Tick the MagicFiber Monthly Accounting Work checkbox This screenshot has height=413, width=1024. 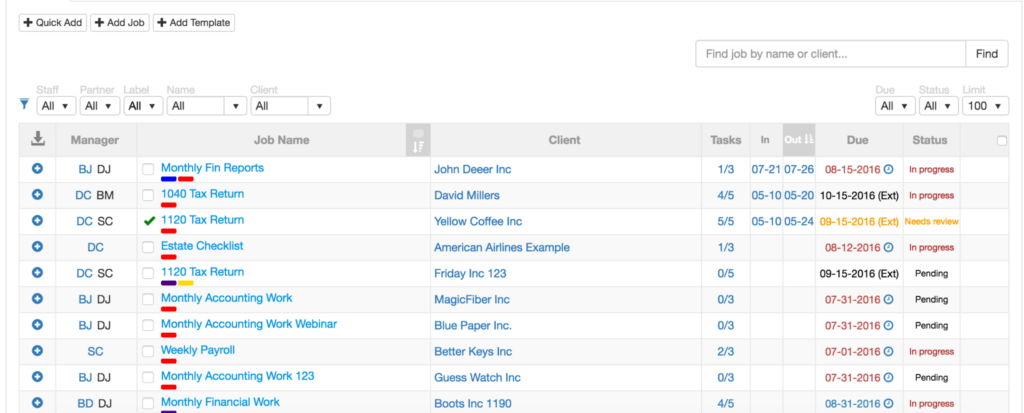[149, 299]
